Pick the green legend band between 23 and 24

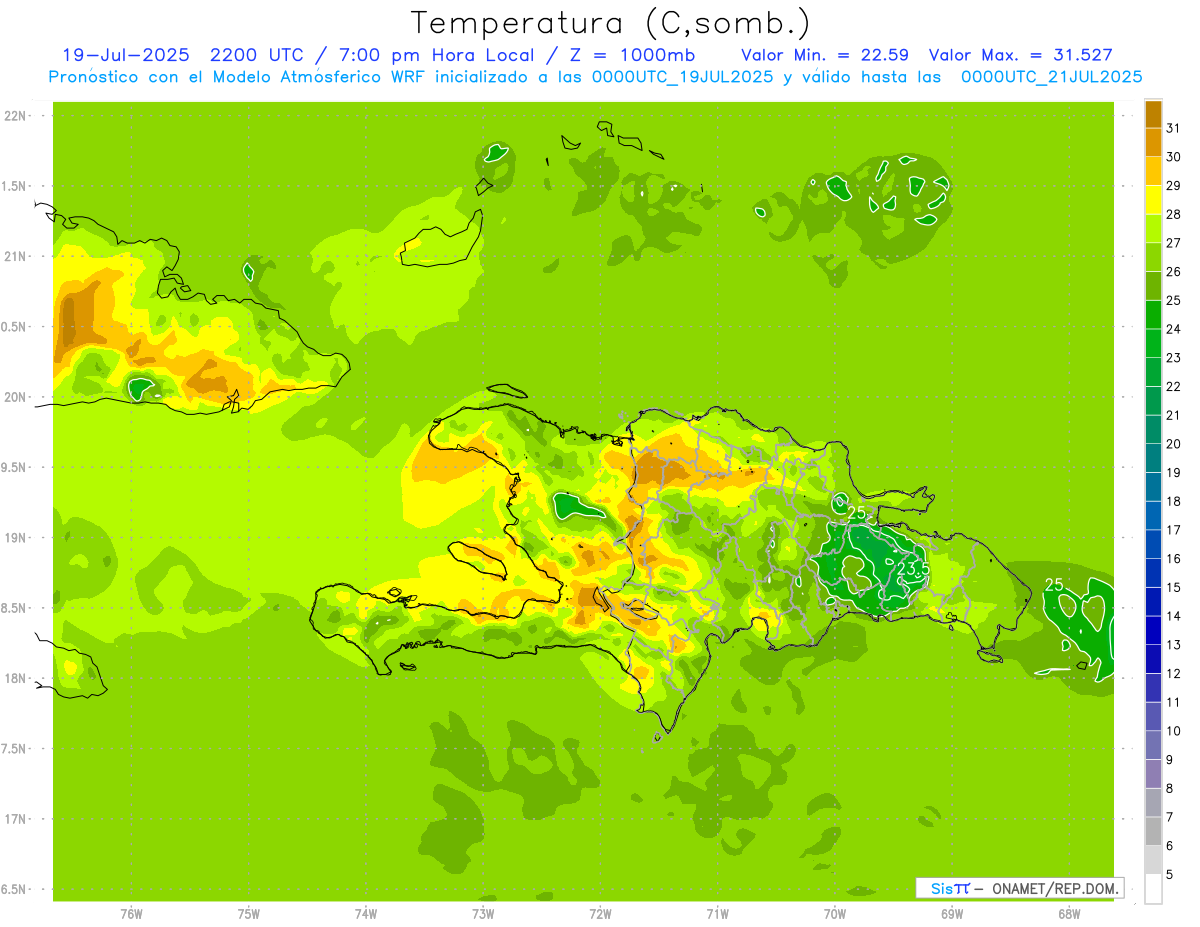click(1154, 343)
